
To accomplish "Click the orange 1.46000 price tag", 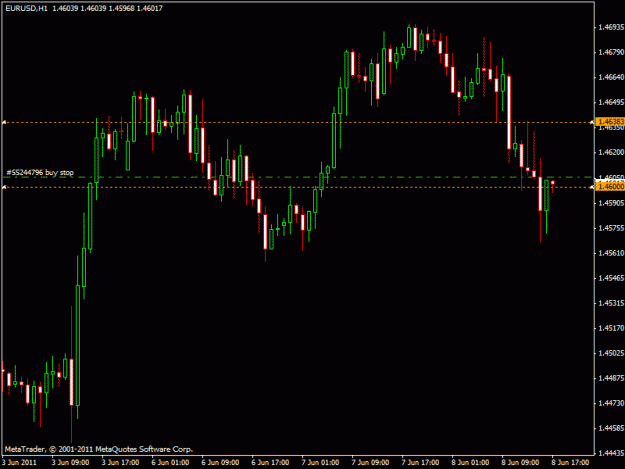I will pyautogui.click(x=610, y=186).
